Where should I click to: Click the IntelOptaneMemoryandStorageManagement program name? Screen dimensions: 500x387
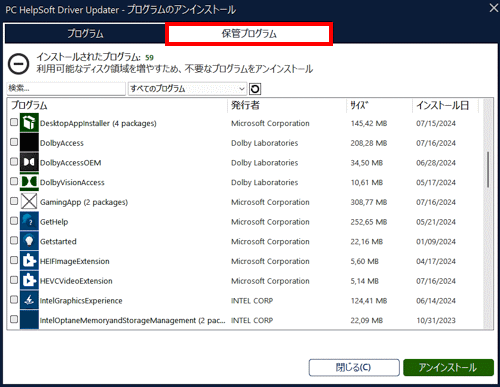click(133, 320)
